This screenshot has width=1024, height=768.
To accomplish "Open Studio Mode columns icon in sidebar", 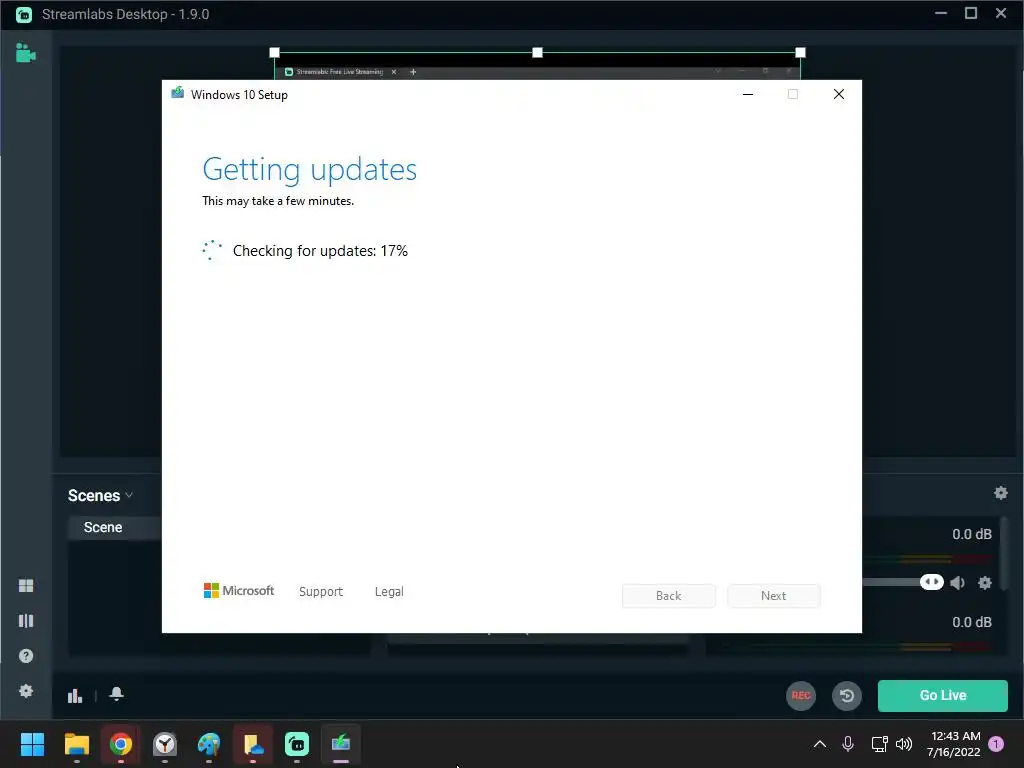I will 26,620.
